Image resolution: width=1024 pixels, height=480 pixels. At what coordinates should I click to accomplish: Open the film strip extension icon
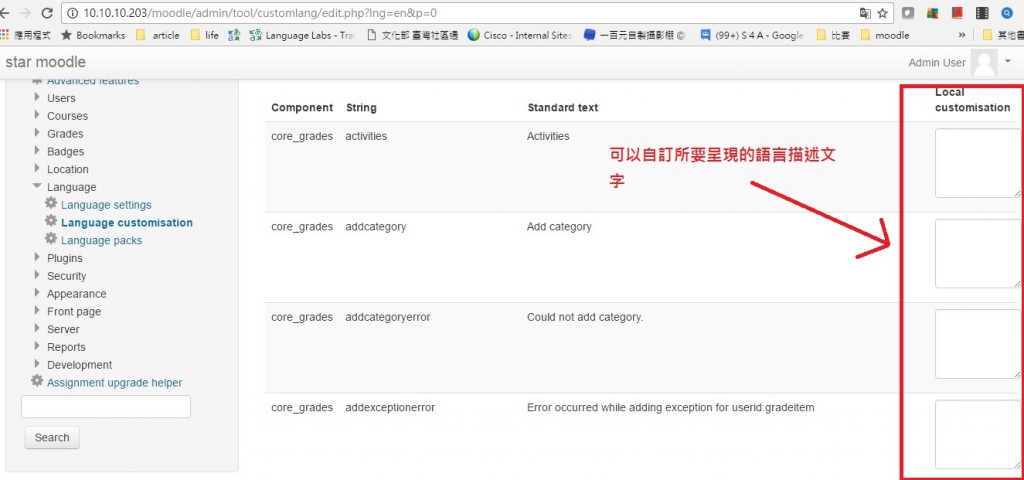point(982,13)
